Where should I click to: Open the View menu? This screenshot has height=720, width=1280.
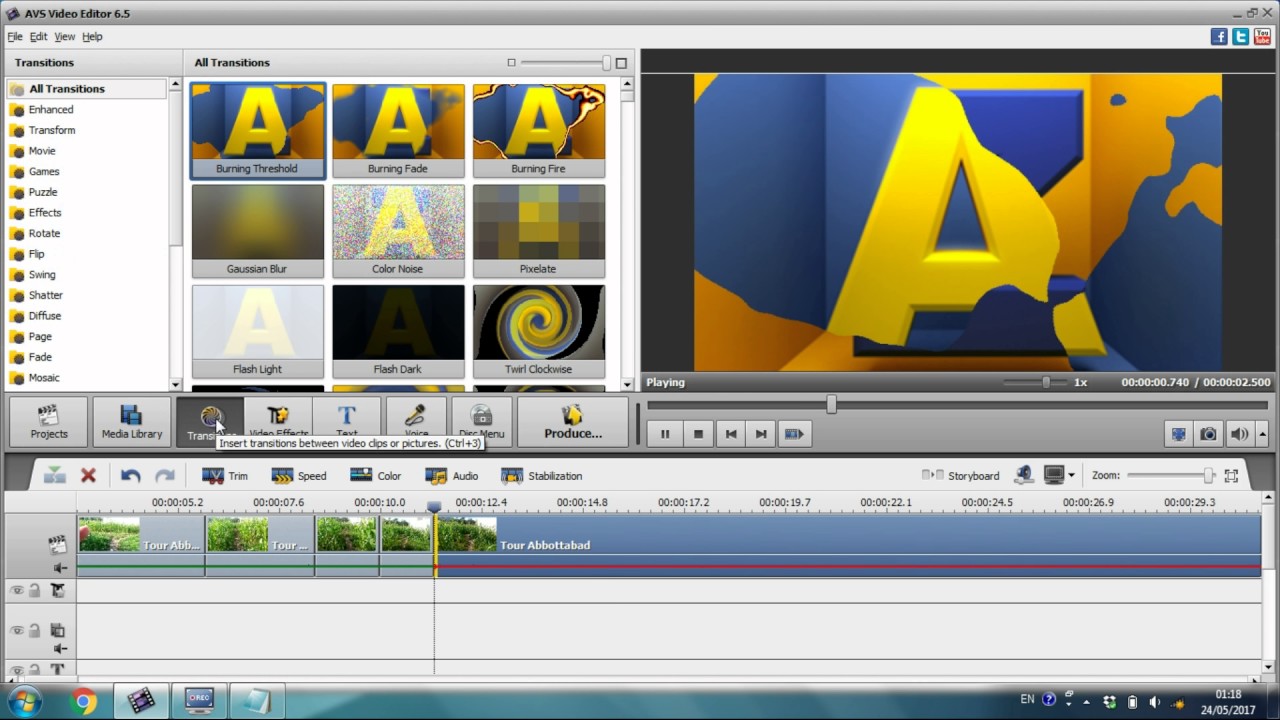click(64, 36)
